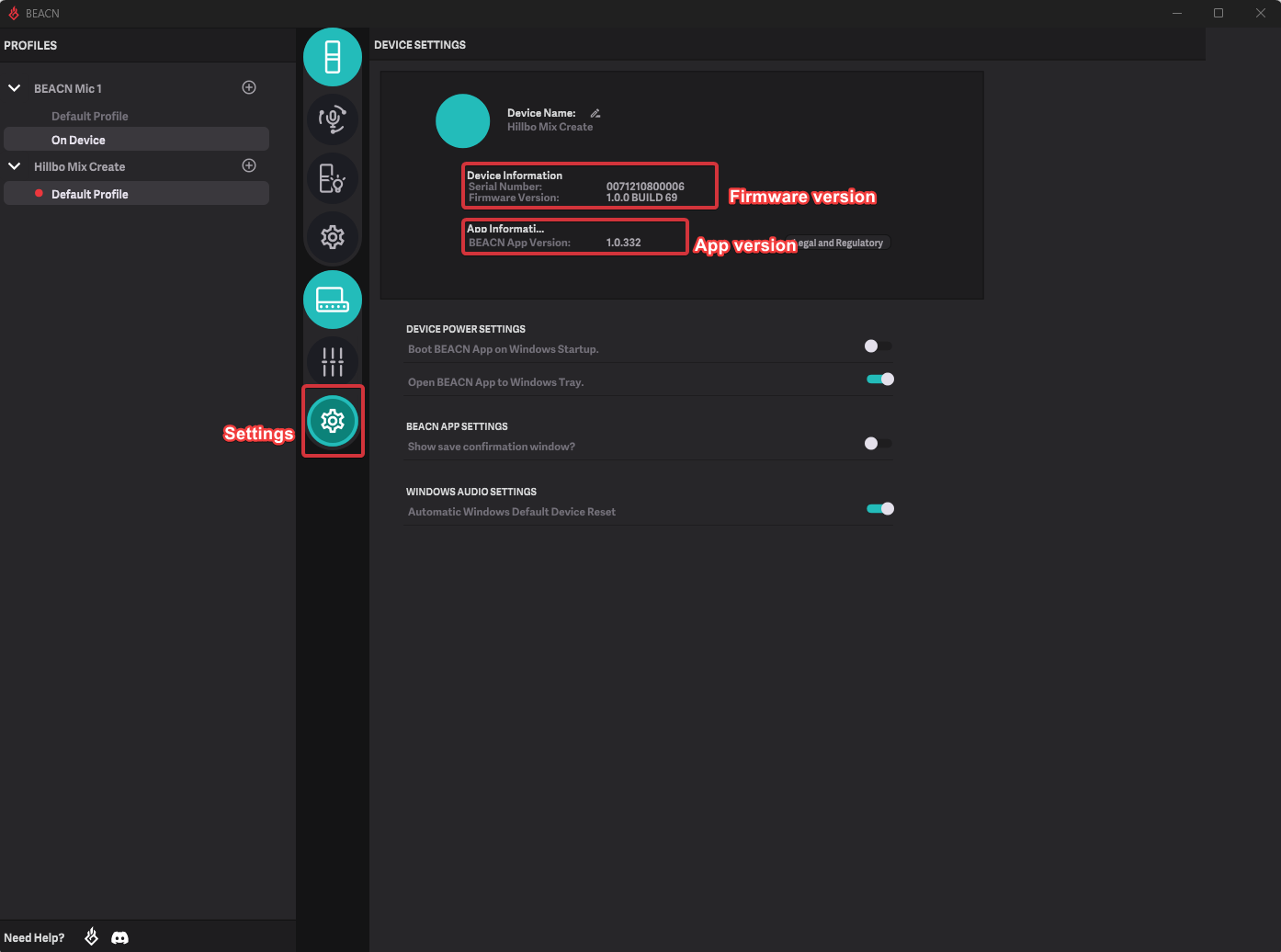This screenshot has height=952, width=1281.
Task: Open Legal and Regulatory button
Action: (x=840, y=243)
